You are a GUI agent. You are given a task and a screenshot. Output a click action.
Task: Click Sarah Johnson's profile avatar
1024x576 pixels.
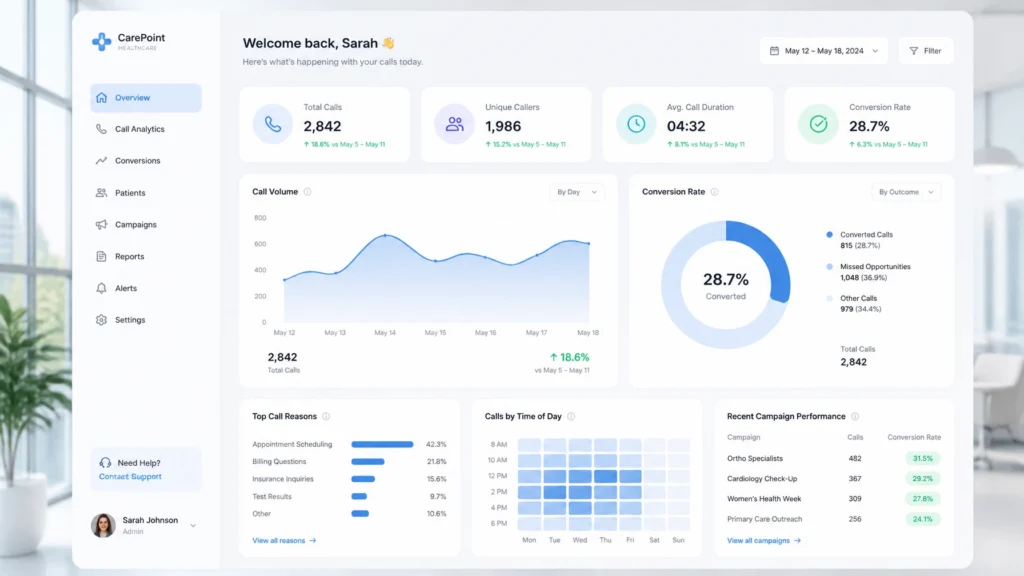click(x=103, y=526)
